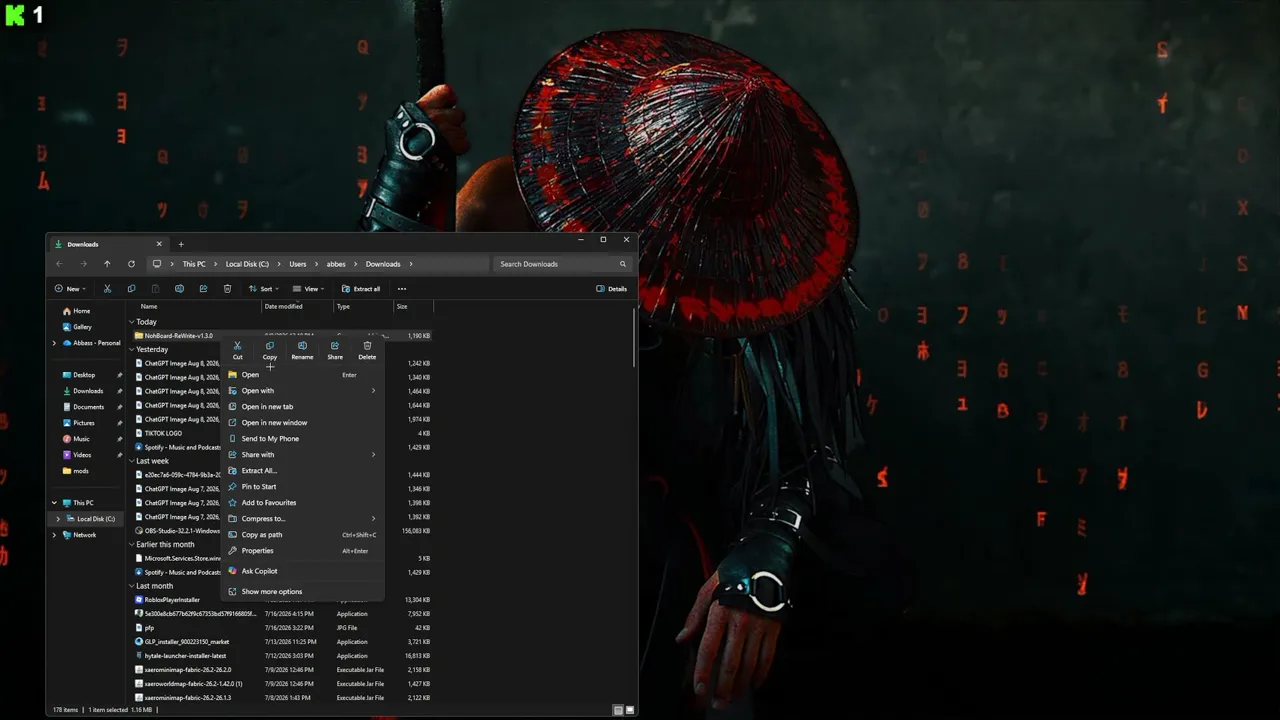
Task: Go back with the Back arrow
Action: 59,264
